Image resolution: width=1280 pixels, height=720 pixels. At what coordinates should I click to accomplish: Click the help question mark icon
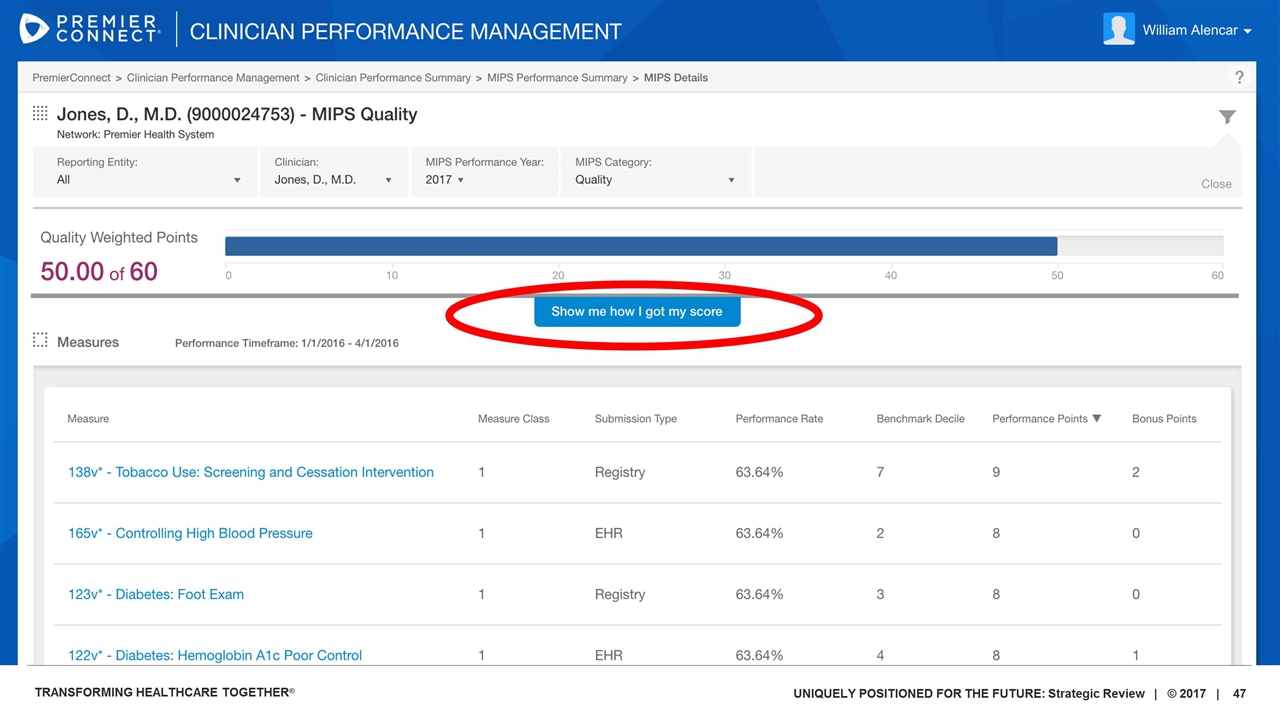coord(1239,77)
